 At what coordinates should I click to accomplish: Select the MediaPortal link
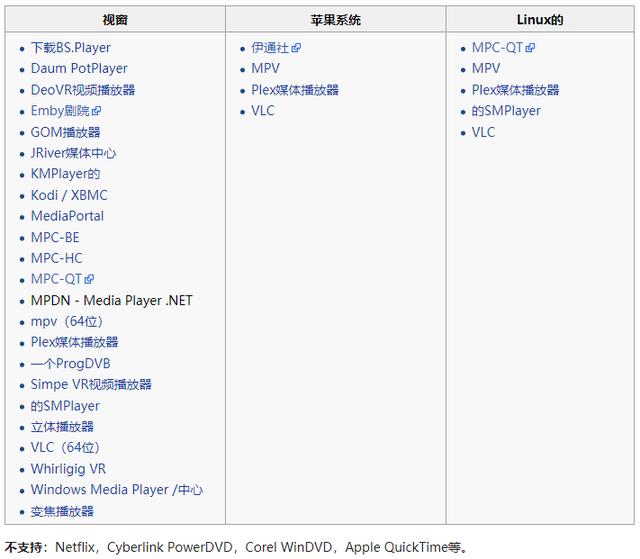pos(67,216)
